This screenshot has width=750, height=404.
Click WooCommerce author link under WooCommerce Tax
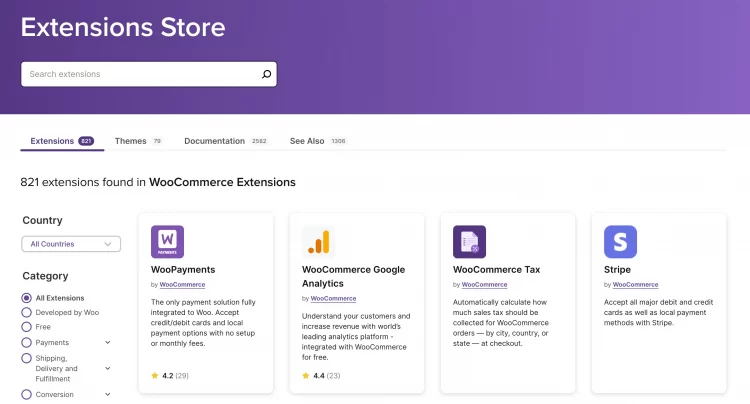click(x=484, y=284)
